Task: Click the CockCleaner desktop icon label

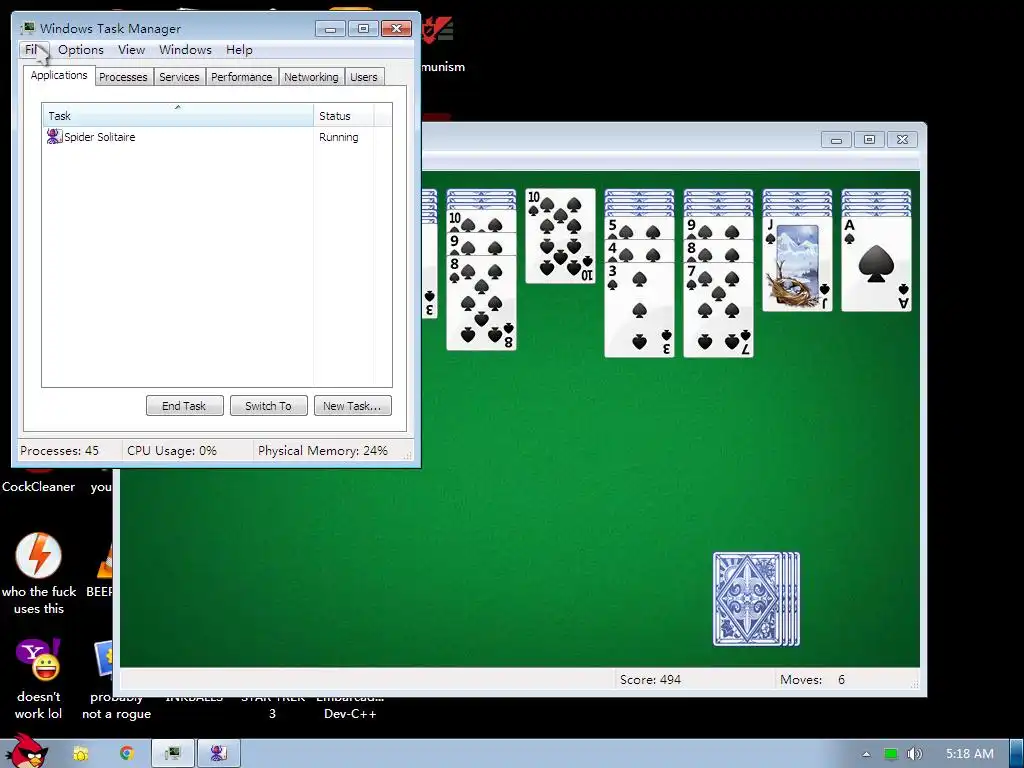Action: coord(39,487)
